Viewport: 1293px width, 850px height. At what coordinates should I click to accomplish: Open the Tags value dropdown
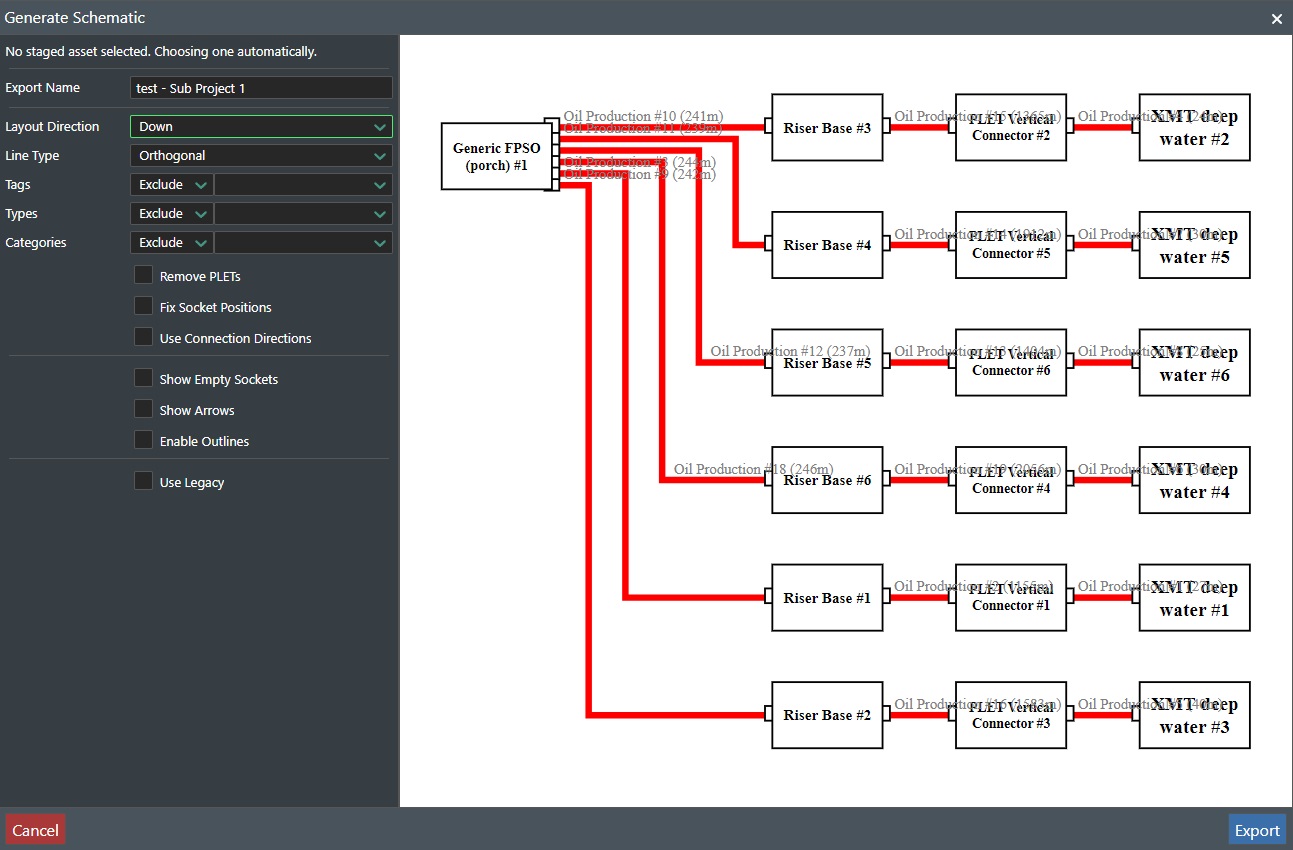(304, 185)
